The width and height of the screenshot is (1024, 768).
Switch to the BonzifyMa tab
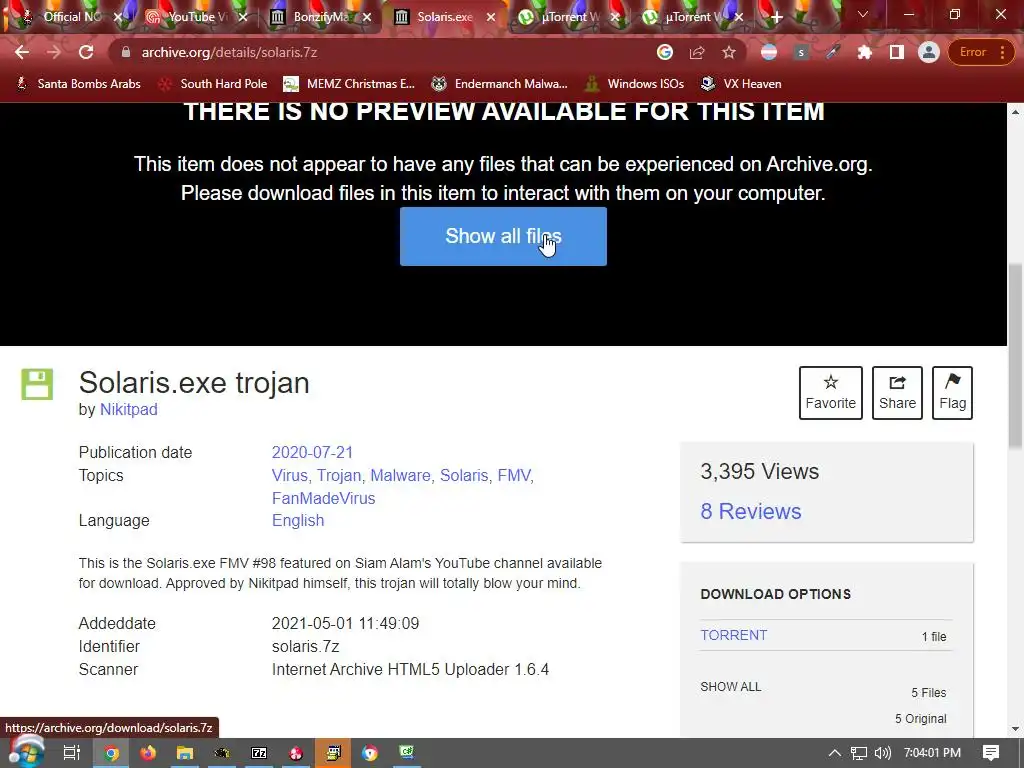click(x=321, y=17)
